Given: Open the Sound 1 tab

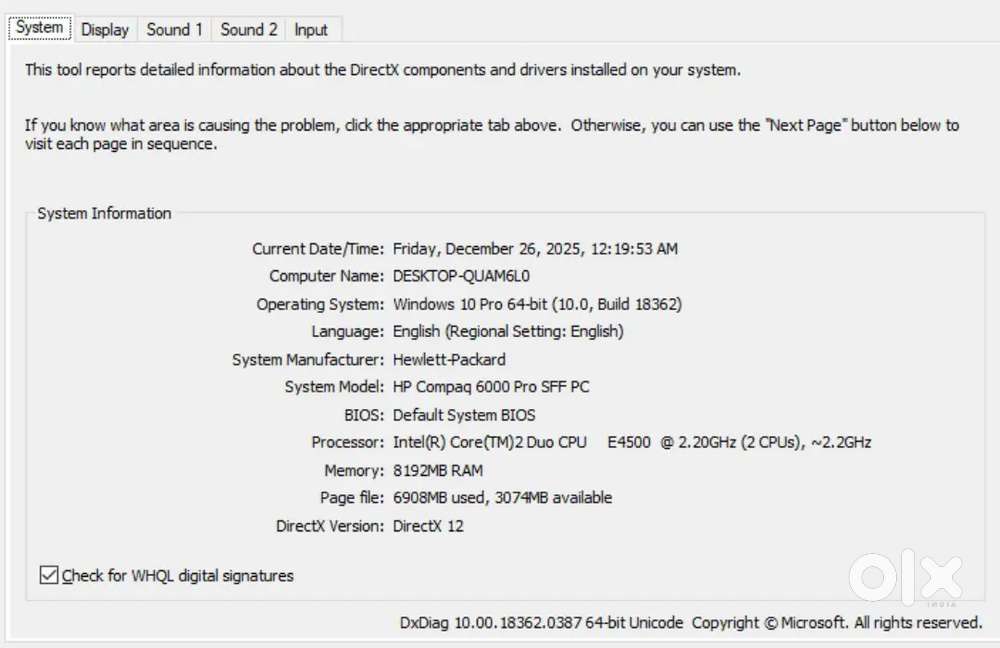Looking at the screenshot, I should (175, 30).
